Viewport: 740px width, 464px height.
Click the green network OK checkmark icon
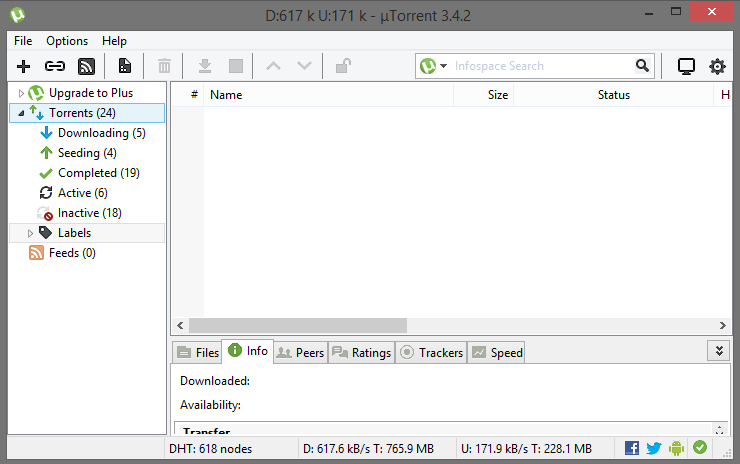(x=700, y=447)
